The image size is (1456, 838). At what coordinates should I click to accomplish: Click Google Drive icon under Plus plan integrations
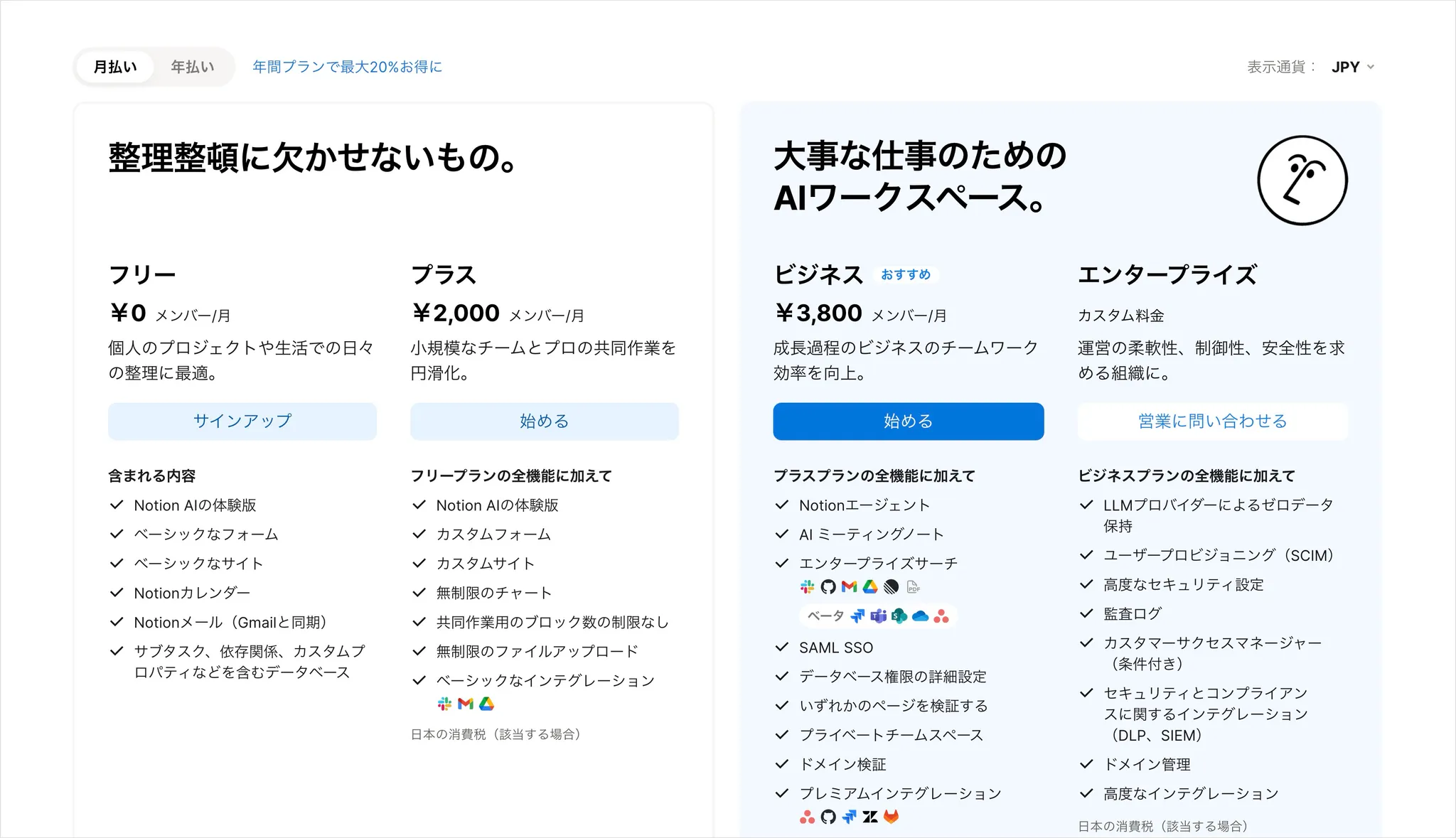point(486,704)
